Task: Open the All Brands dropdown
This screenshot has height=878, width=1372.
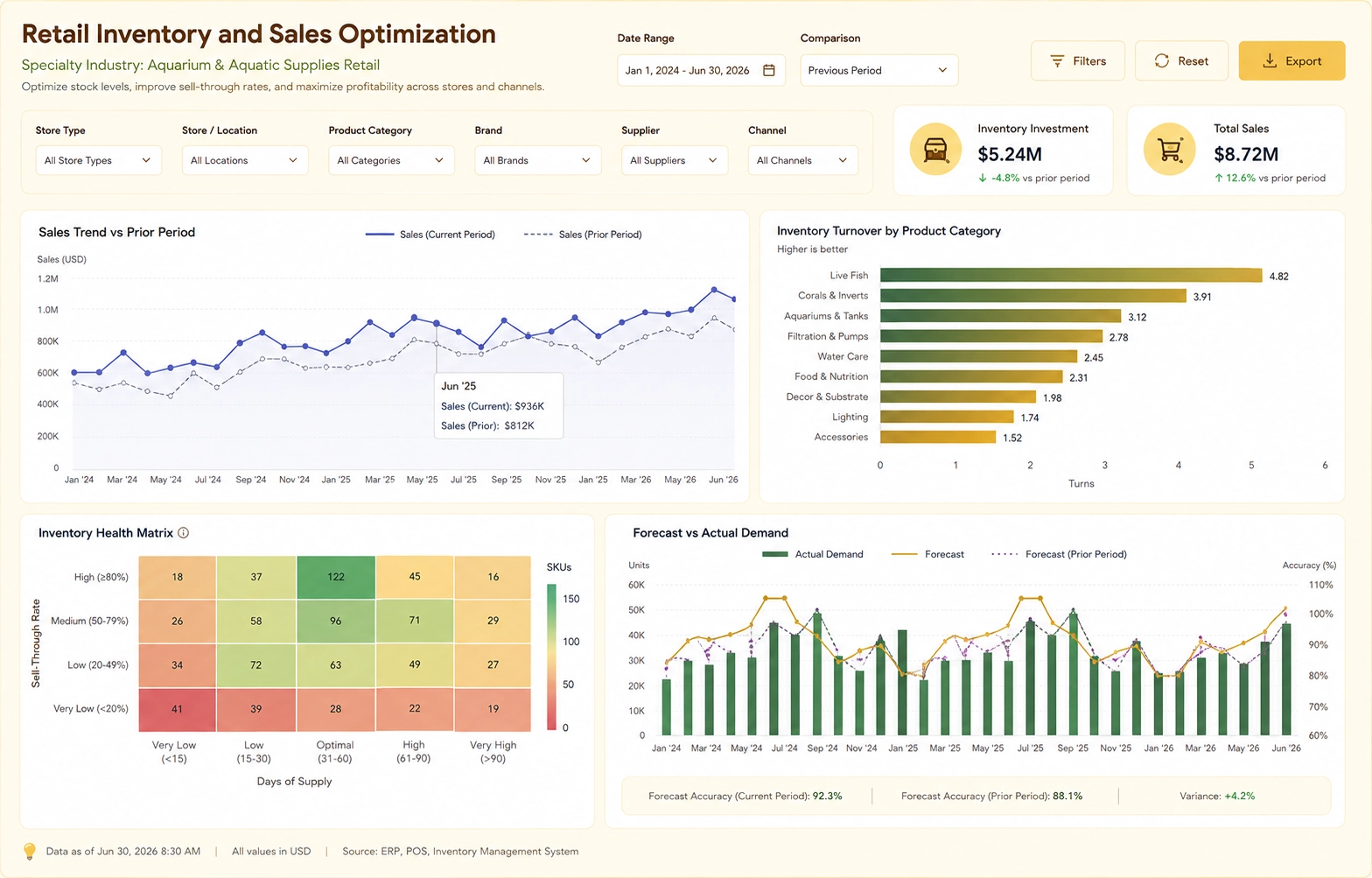Action: point(538,160)
